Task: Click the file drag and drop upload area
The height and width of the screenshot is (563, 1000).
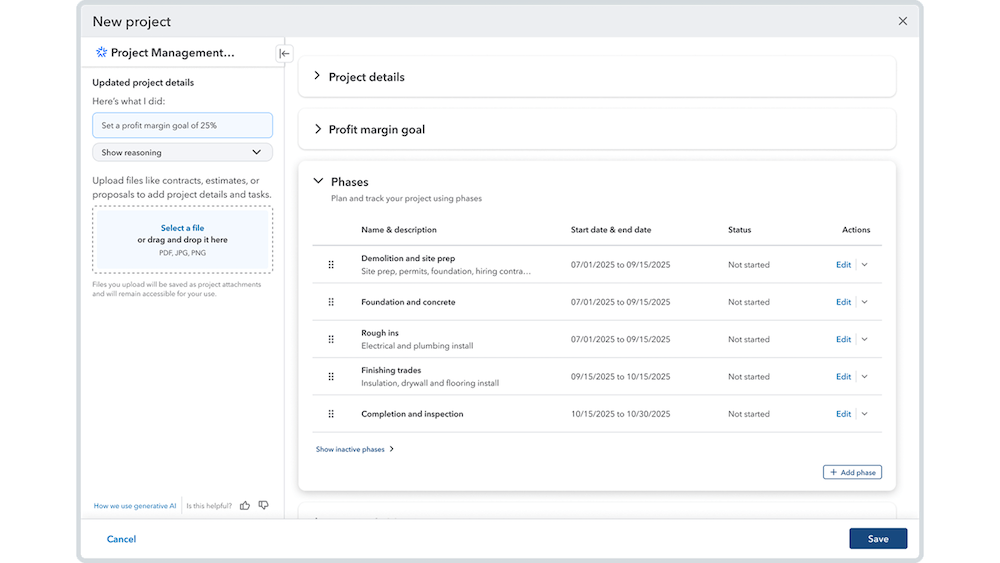Action: click(182, 240)
